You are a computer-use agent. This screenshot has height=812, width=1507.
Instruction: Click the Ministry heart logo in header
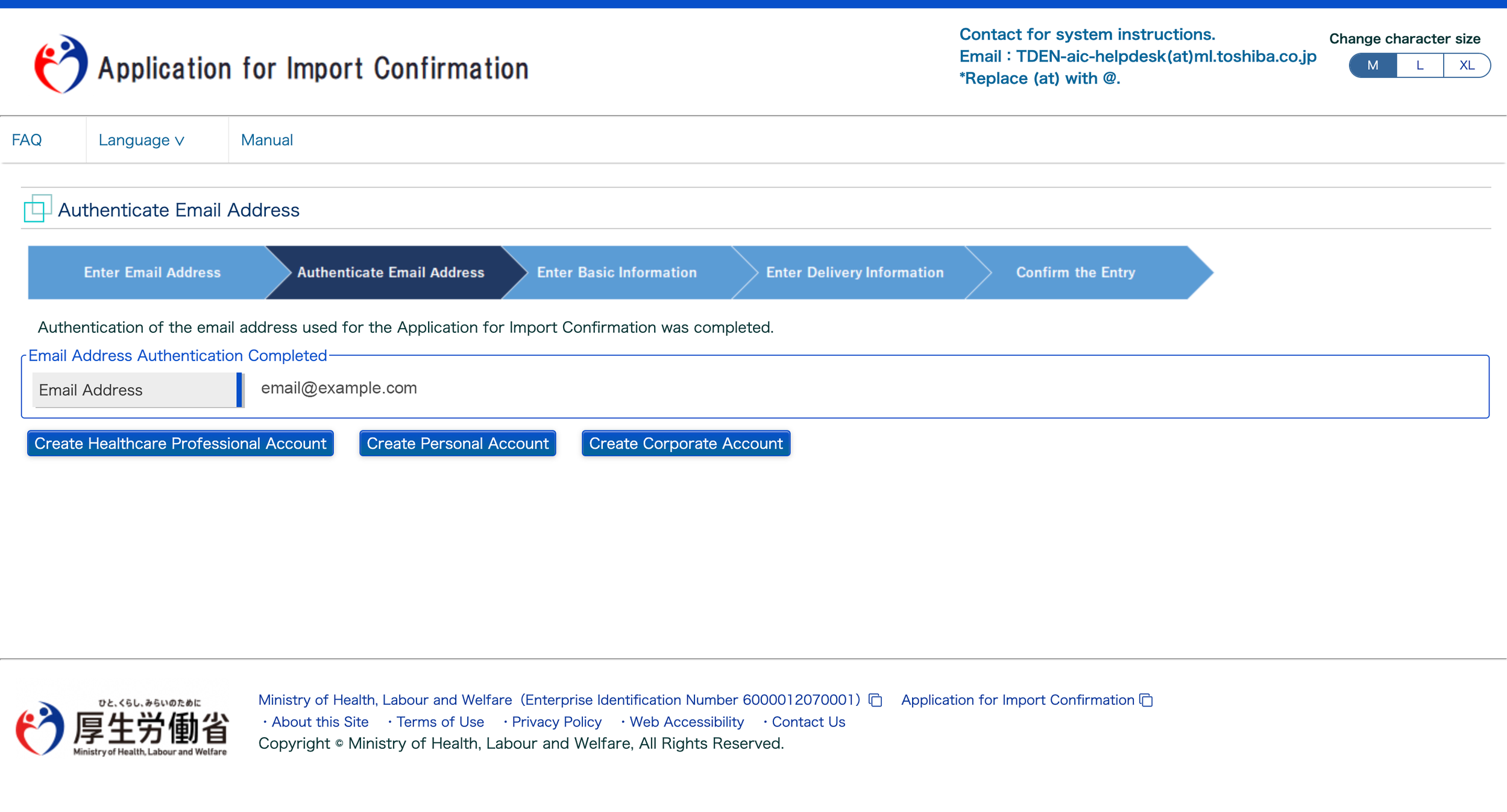[60, 65]
